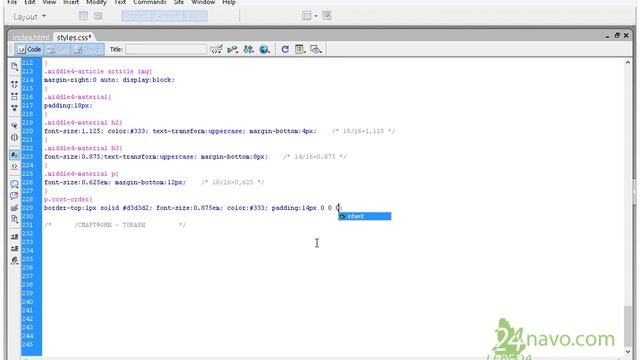Switch to Expanded tables mode
Viewport: 640px width, 360px height.
coord(167,16)
